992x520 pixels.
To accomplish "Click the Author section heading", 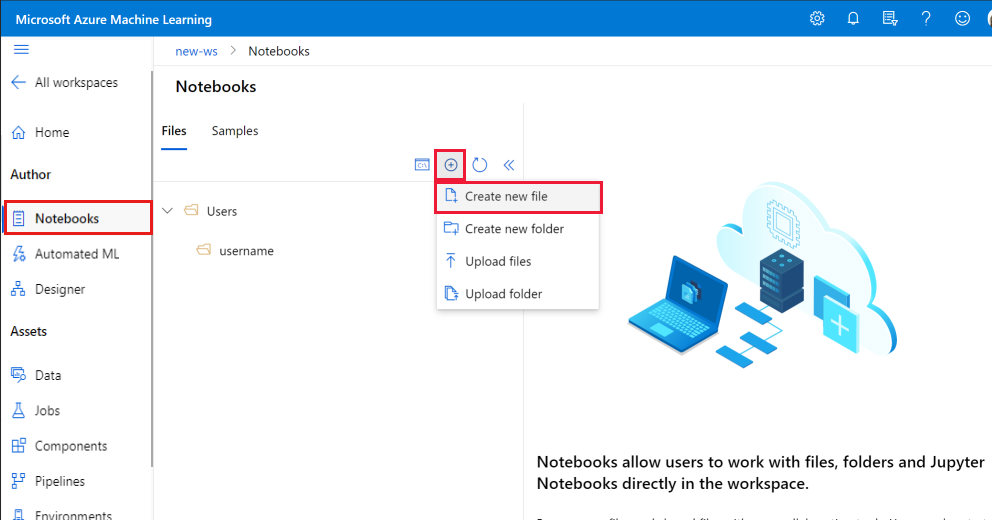I will tap(30, 175).
